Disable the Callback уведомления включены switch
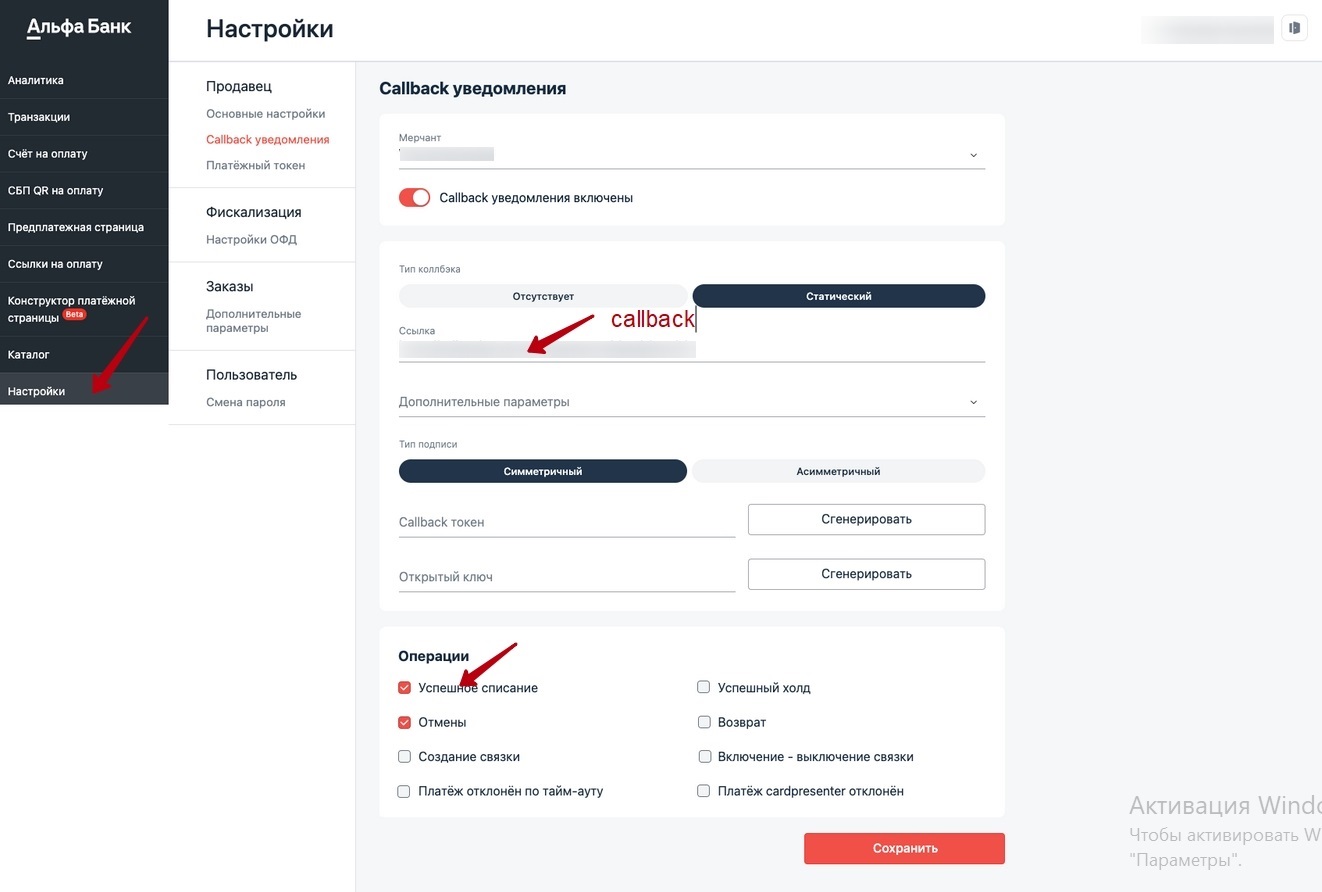 tap(414, 198)
